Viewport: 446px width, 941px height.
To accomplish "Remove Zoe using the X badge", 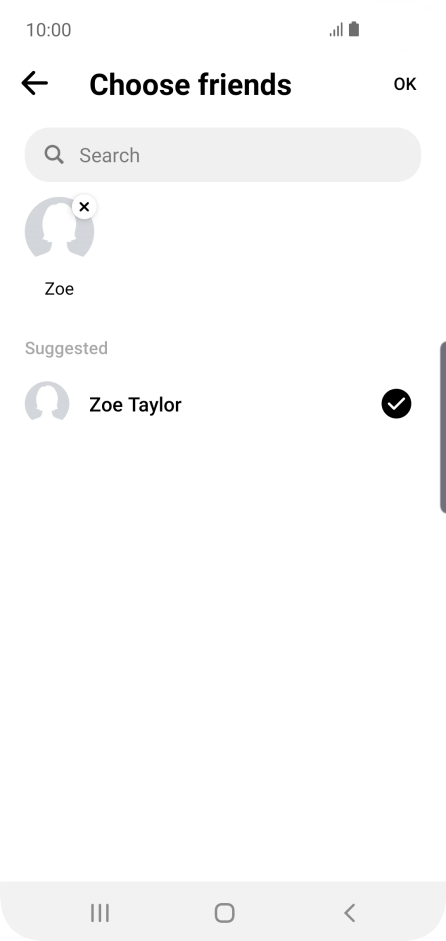I will 84,207.
